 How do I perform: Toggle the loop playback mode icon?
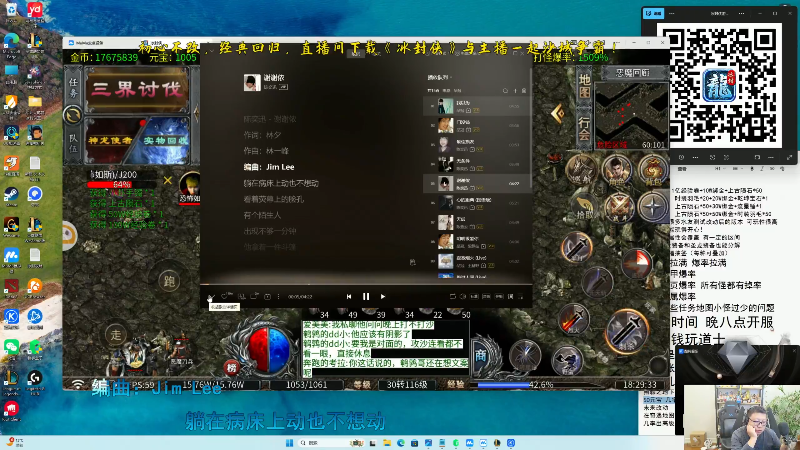pyautogui.click(x=453, y=296)
